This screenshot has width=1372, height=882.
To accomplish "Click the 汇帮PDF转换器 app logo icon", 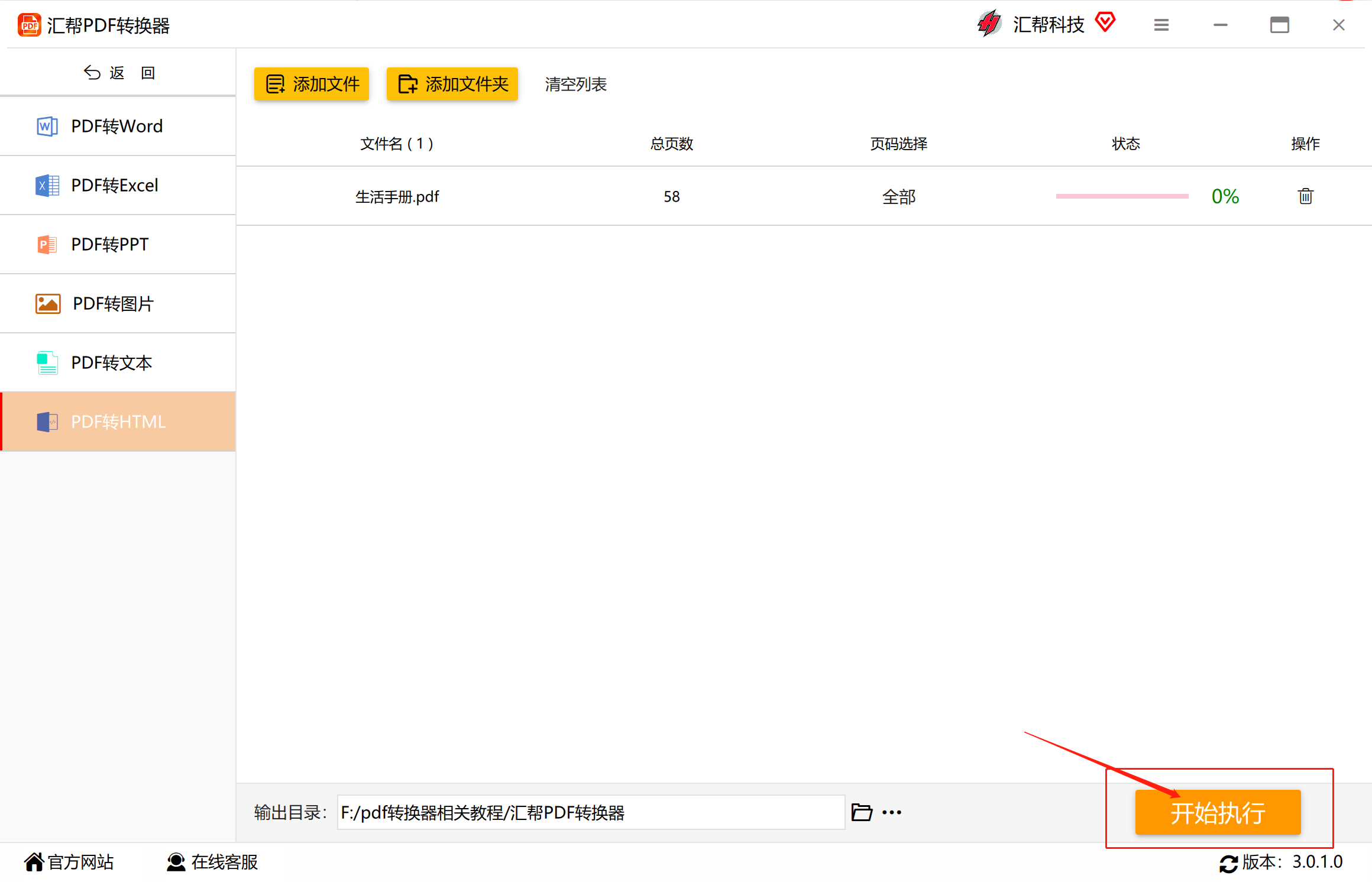I will tap(29, 25).
